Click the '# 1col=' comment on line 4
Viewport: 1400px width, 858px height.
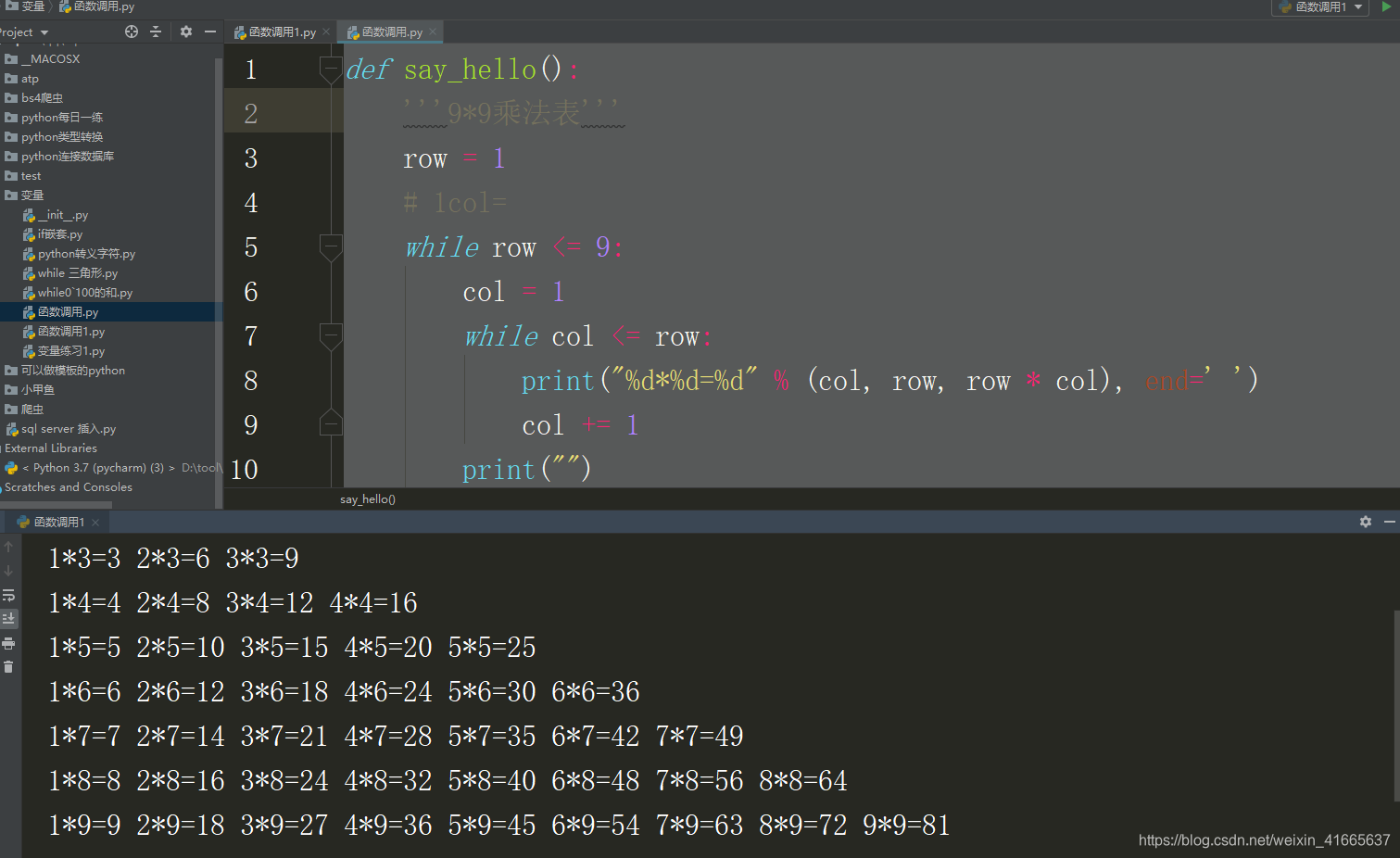tap(455, 203)
